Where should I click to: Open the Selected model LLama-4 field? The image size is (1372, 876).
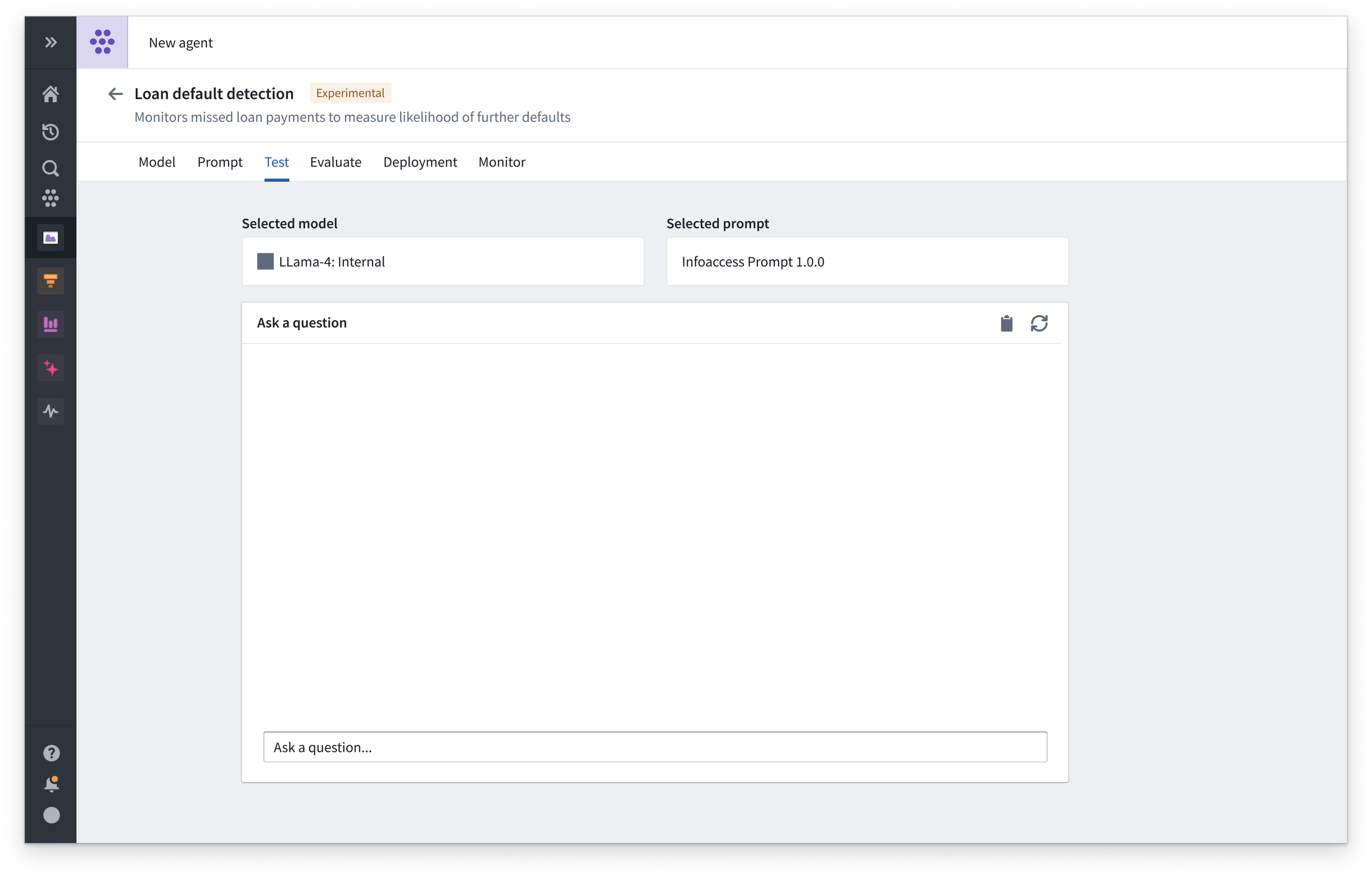(443, 262)
